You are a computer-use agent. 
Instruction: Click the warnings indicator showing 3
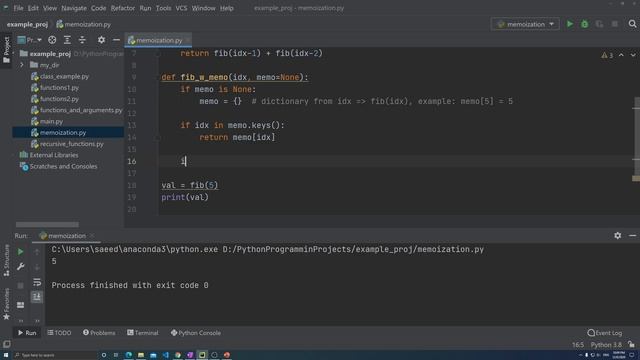(x=607, y=55)
